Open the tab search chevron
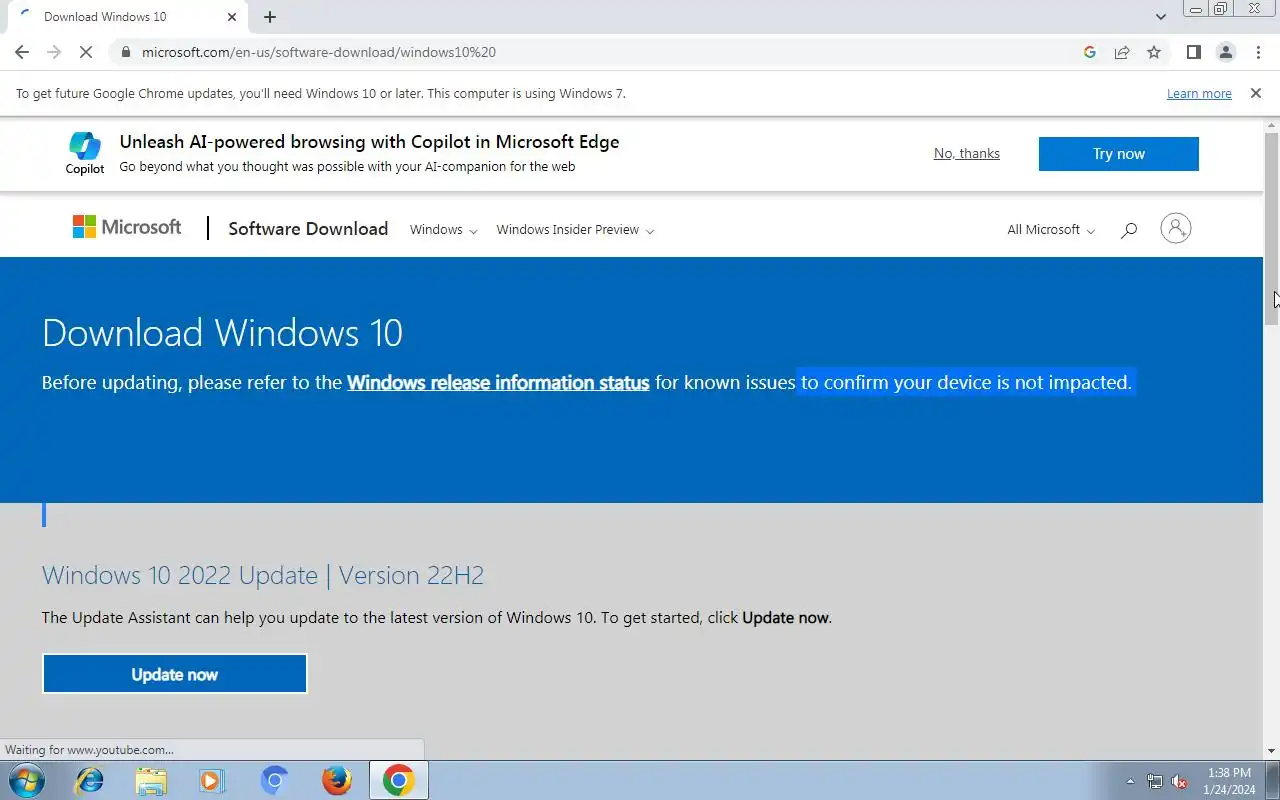This screenshot has width=1280, height=800. click(1160, 17)
